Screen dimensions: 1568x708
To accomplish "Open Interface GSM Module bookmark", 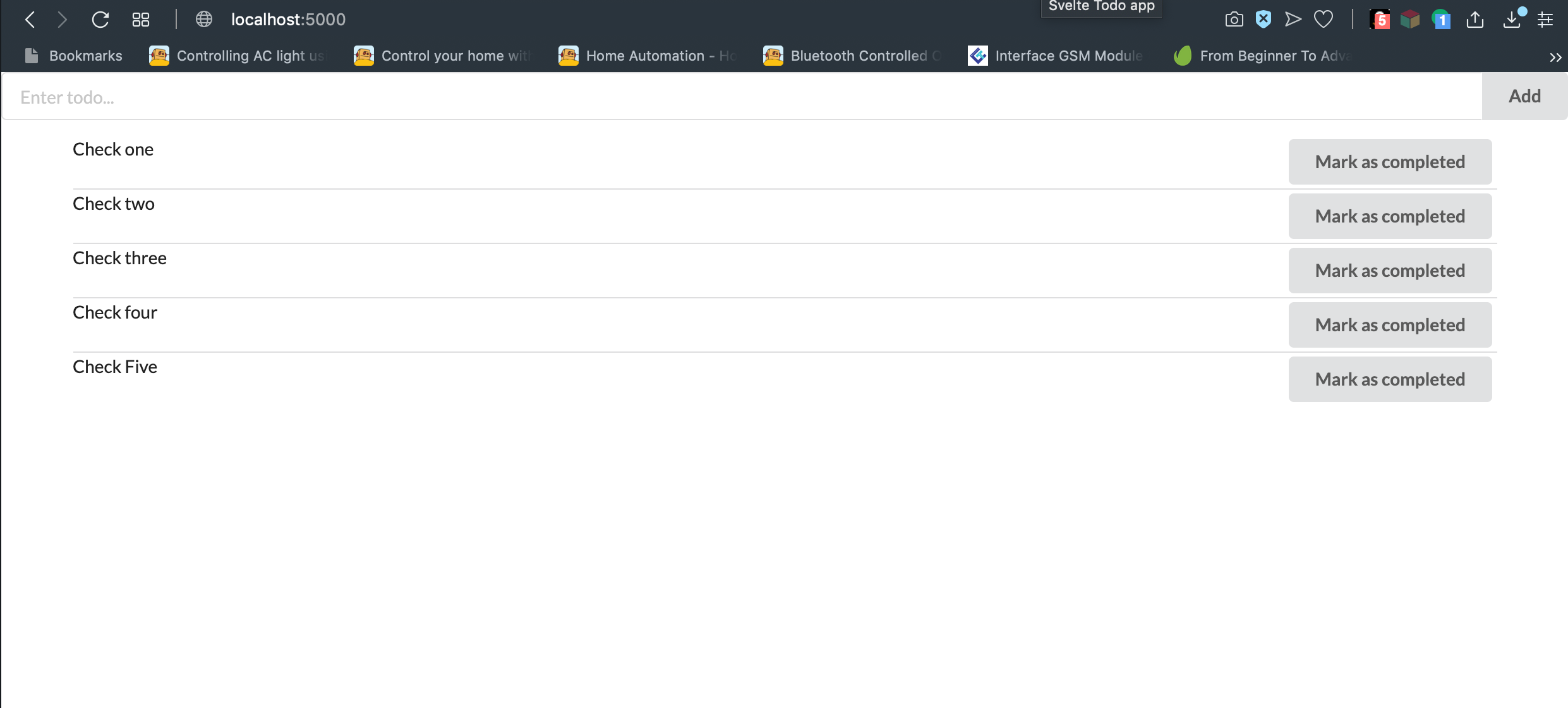I will 1056,56.
